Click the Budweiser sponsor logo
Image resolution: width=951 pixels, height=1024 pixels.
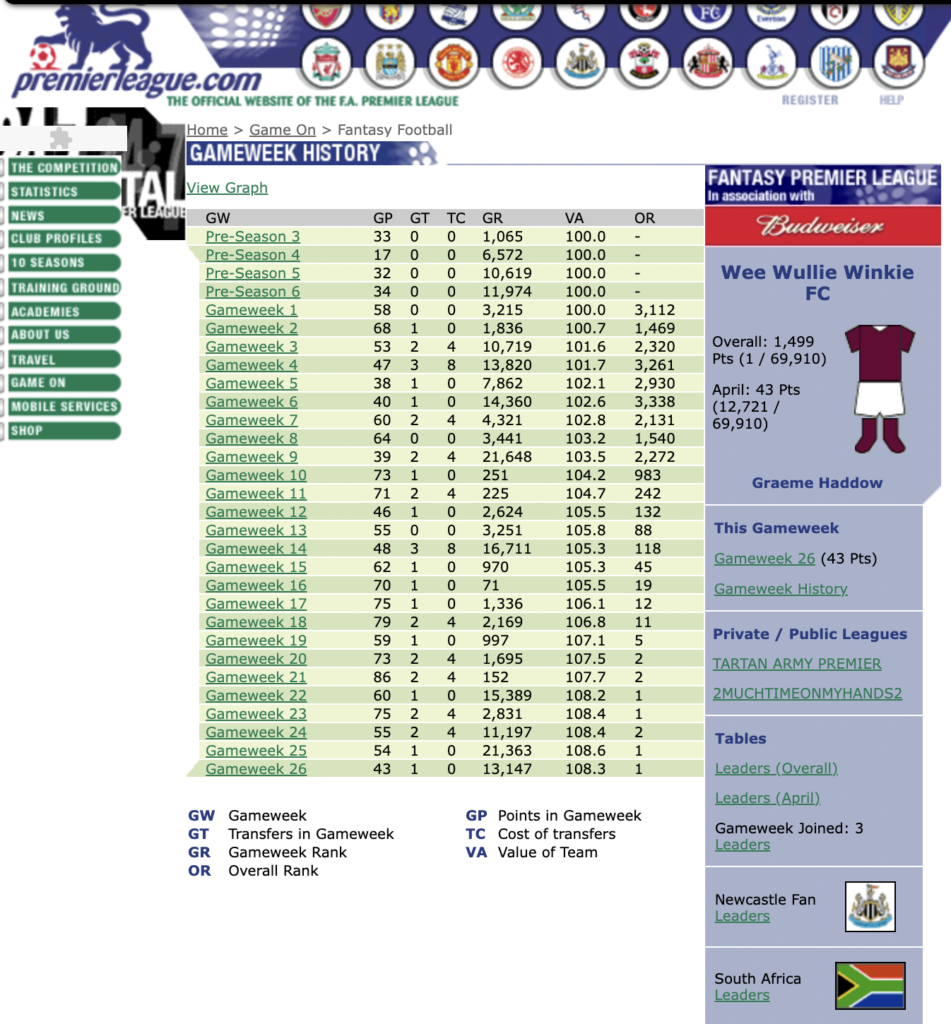822,226
